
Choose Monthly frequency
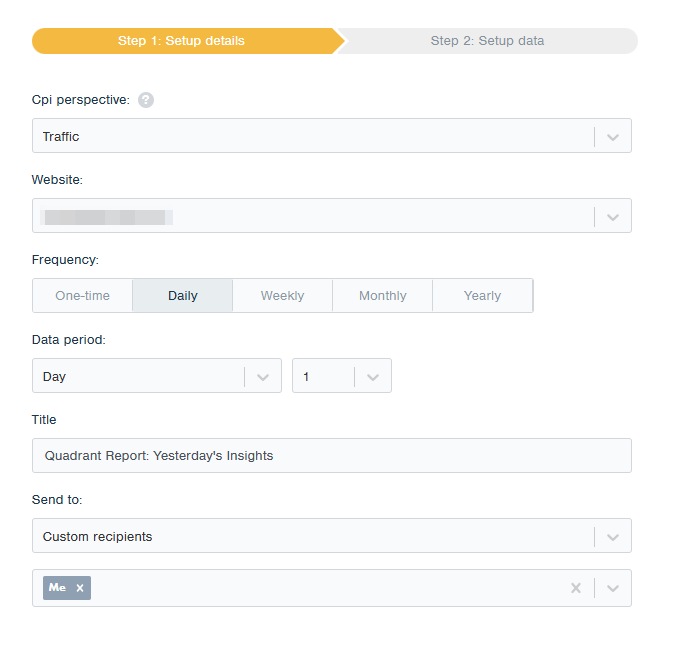coord(382,296)
